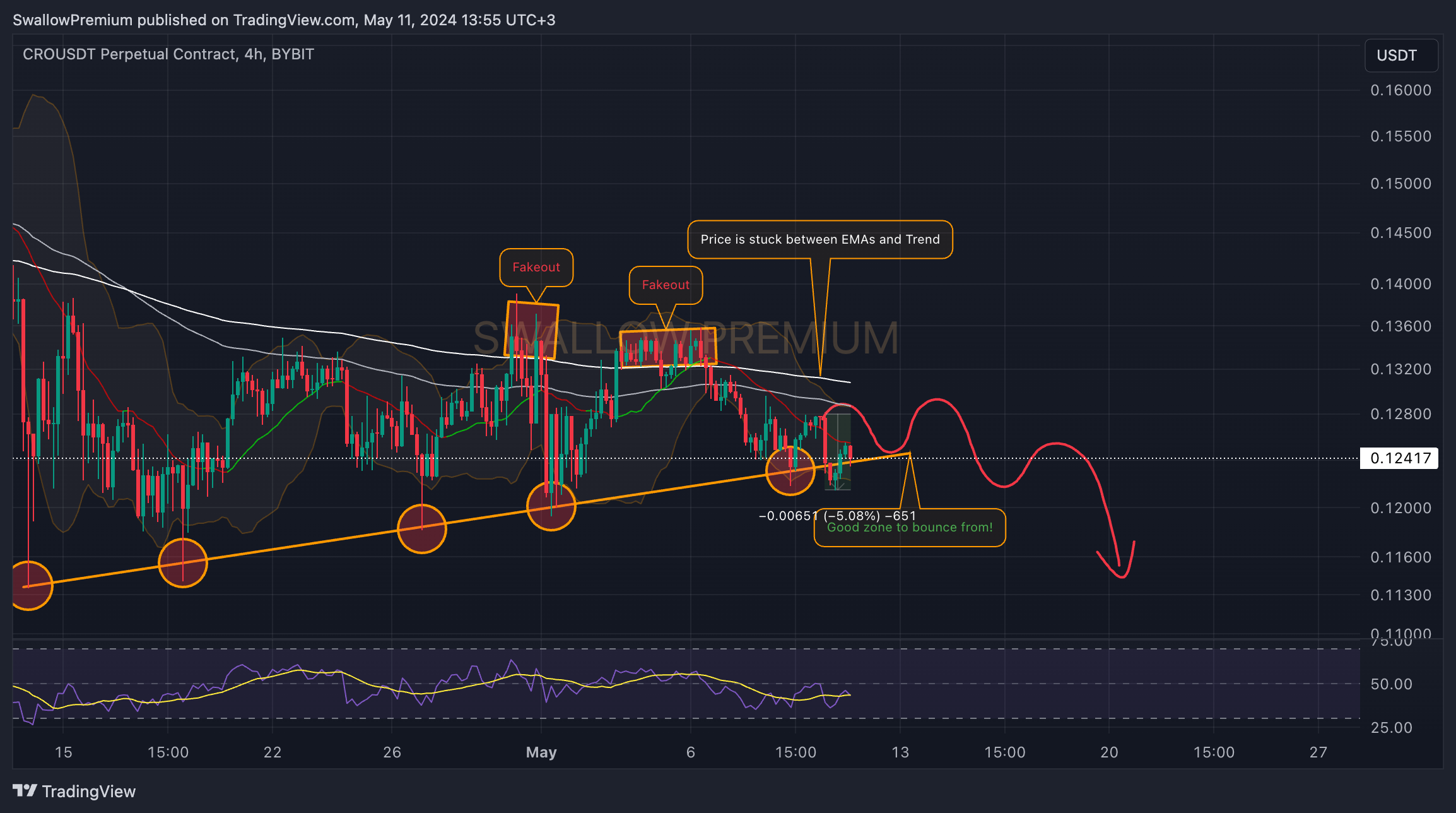Click the '13' date label on time axis

point(900,752)
